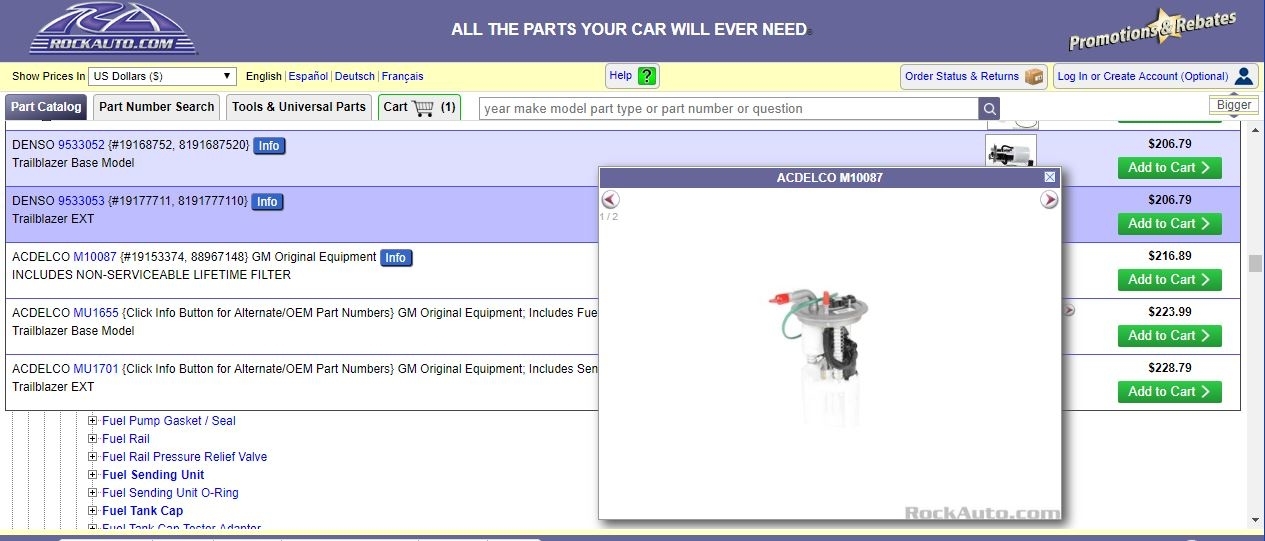Select English language link
This screenshot has width=1265, height=541.
(264, 76)
